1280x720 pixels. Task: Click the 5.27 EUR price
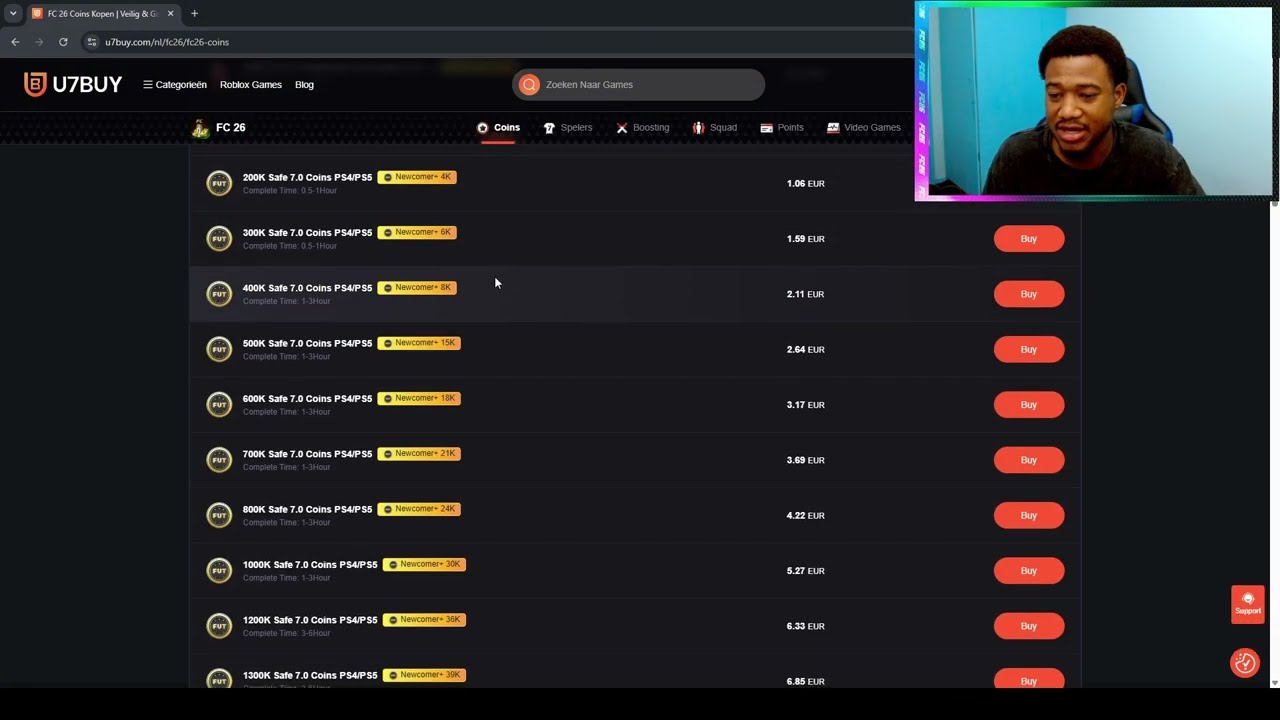805,571
